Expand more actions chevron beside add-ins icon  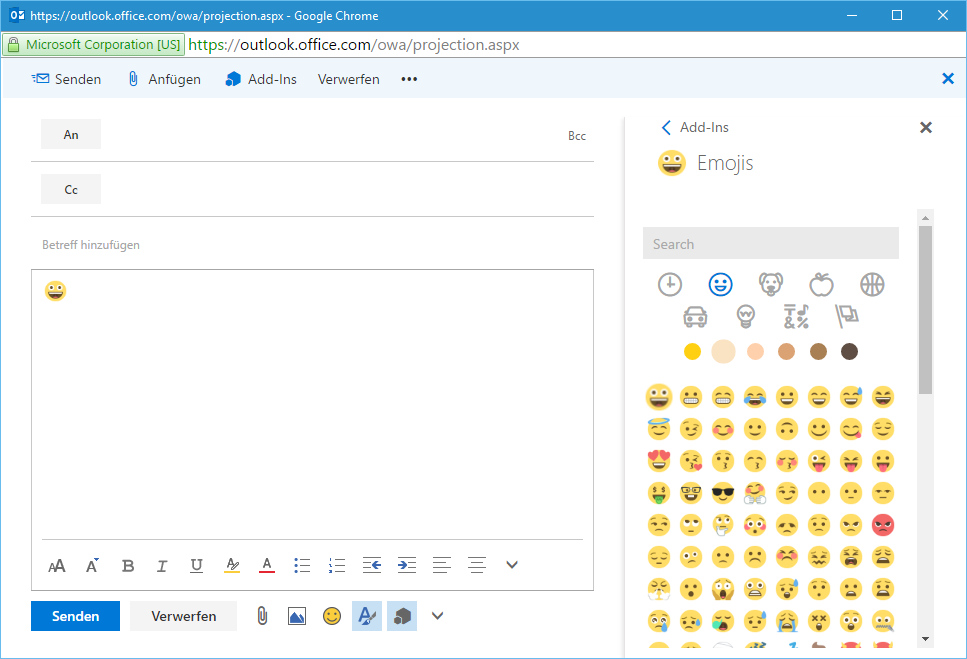coord(437,616)
